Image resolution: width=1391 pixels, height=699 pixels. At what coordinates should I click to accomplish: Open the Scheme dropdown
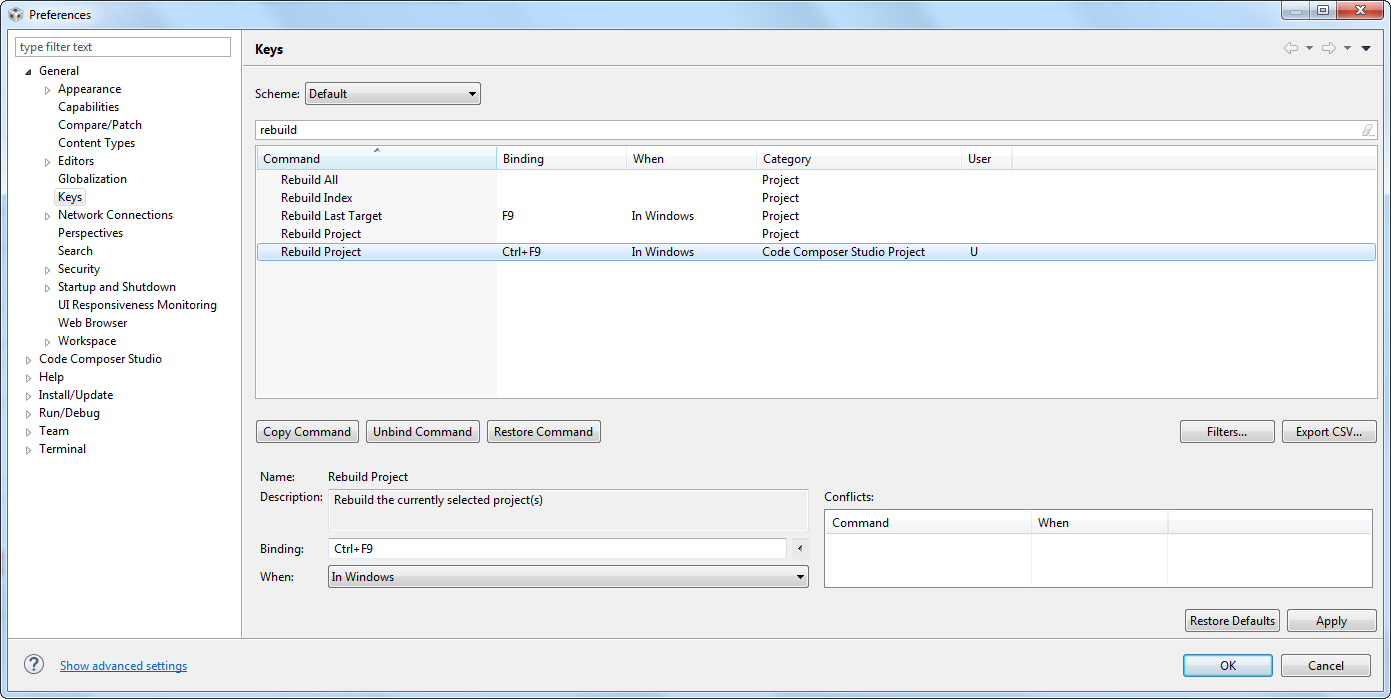[393, 94]
